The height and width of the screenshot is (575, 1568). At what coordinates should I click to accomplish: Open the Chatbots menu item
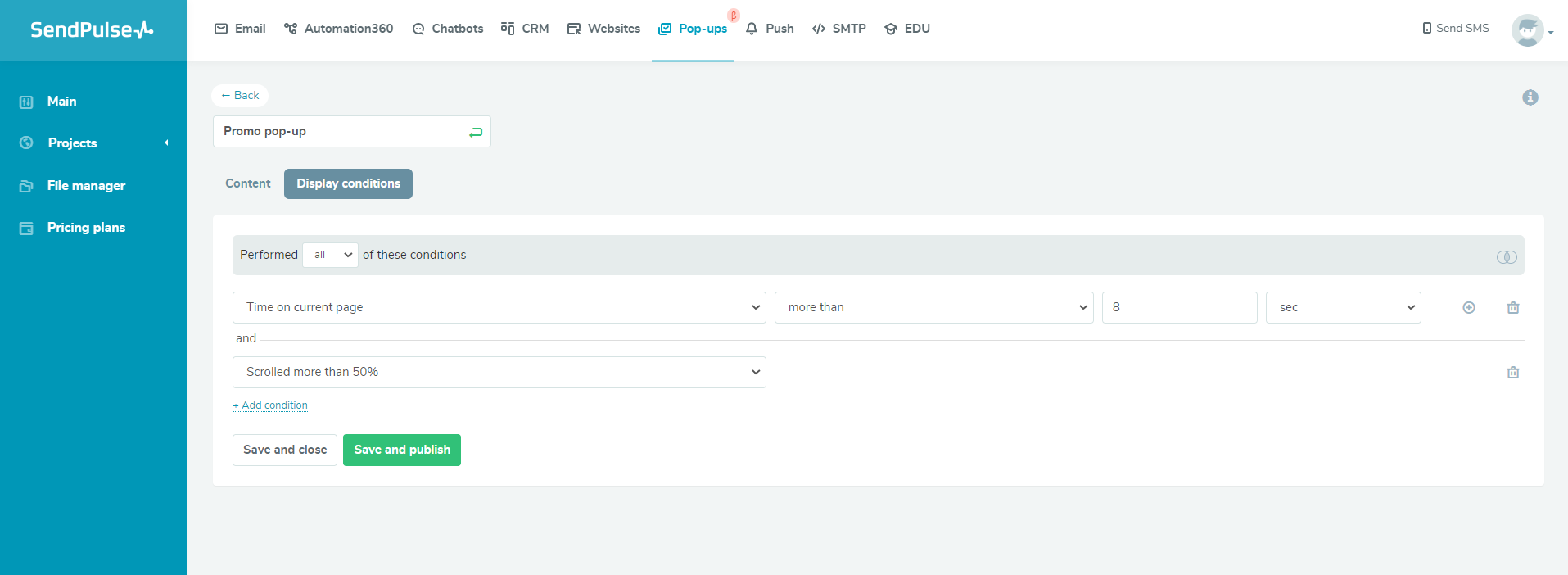[x=448, y=29]
